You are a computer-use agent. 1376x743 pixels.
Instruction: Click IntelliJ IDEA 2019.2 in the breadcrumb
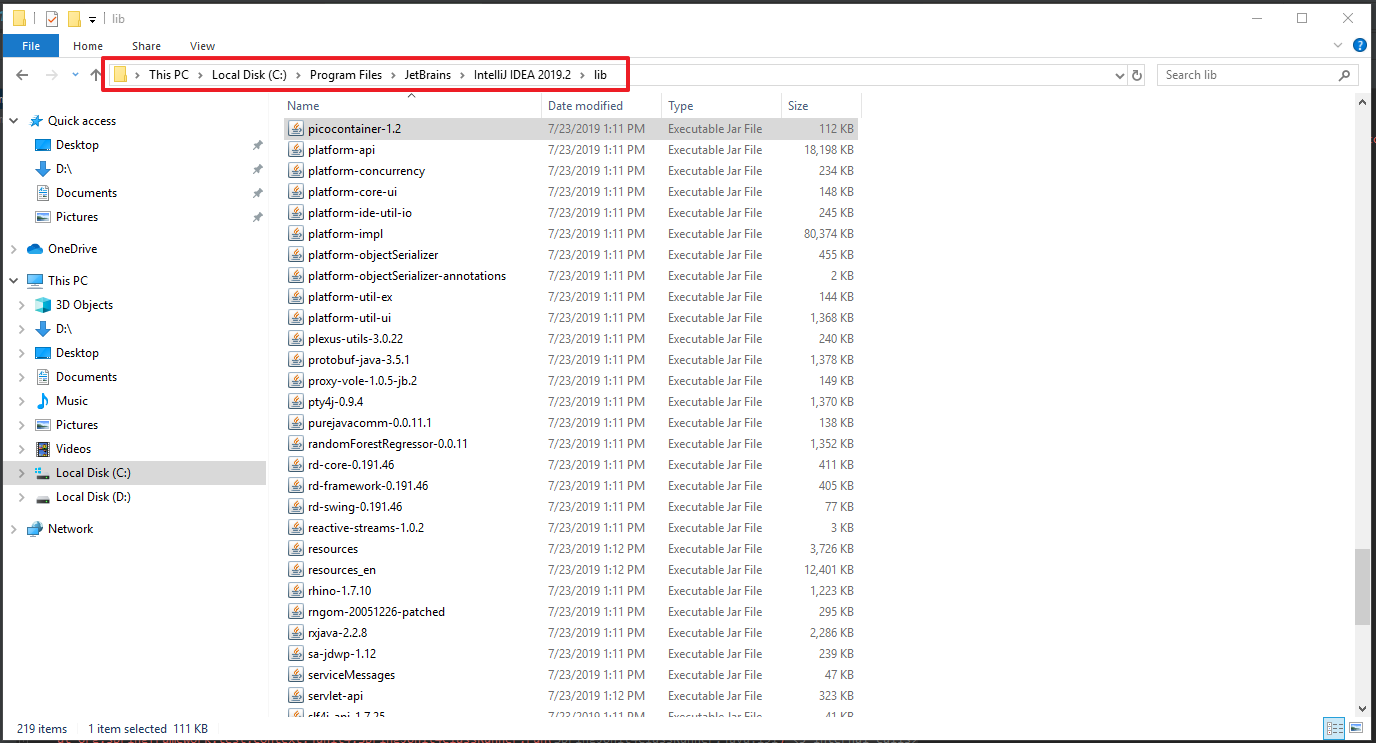pos(521,75)
